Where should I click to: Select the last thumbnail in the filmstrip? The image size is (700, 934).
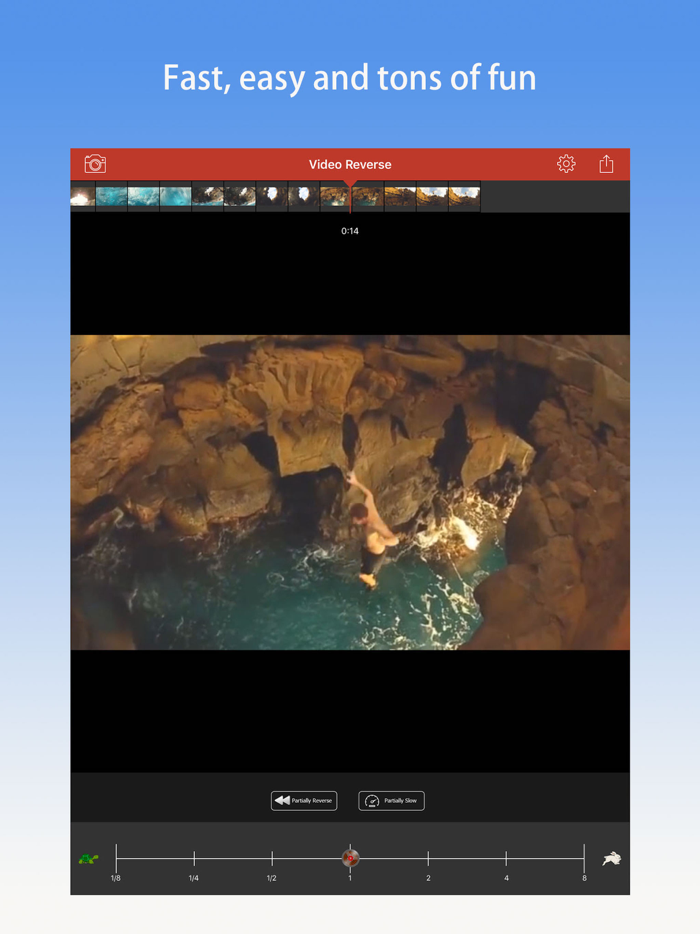[464, 197]
